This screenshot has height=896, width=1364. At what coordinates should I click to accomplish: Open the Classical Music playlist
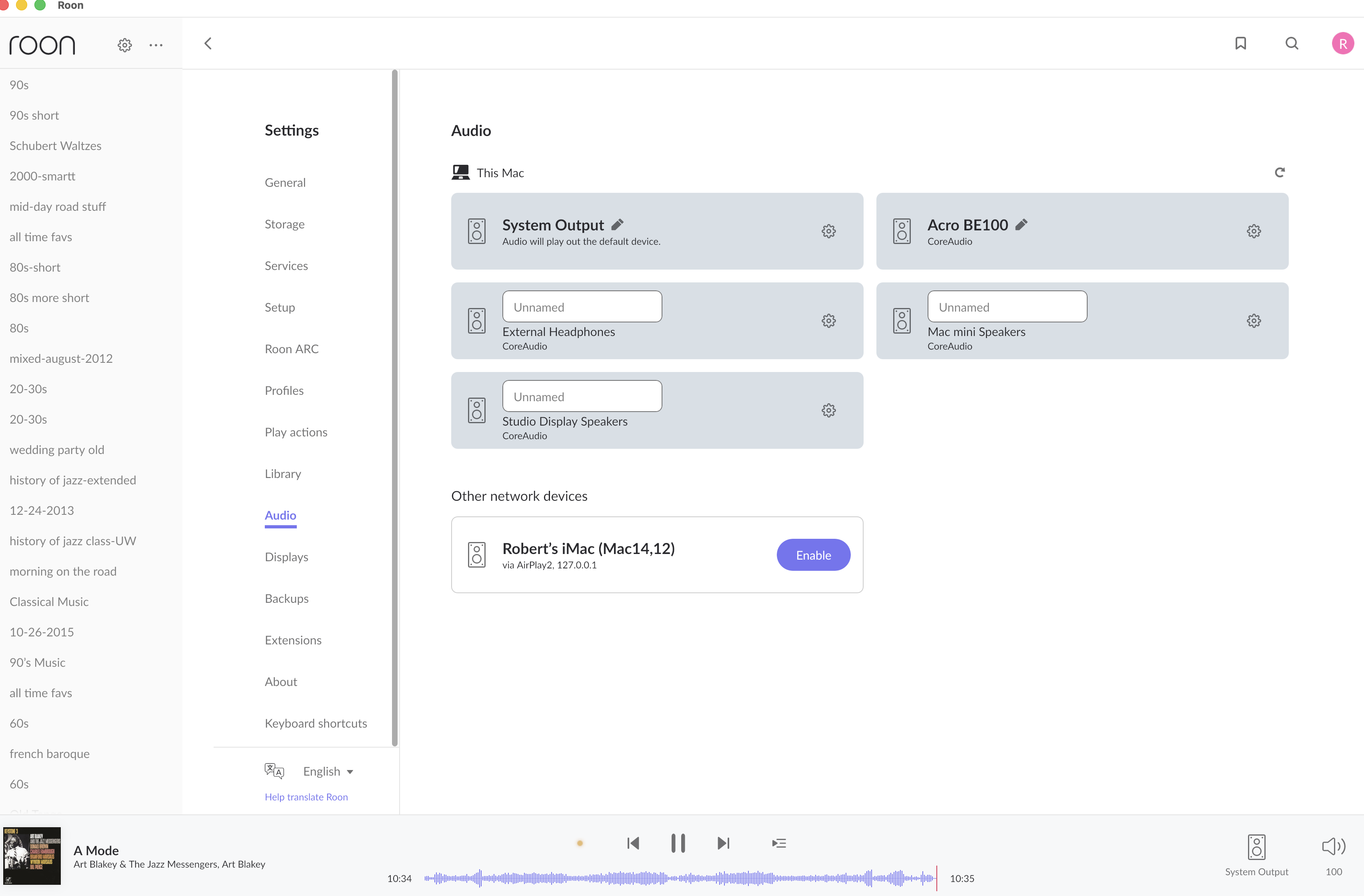[49, 601]
